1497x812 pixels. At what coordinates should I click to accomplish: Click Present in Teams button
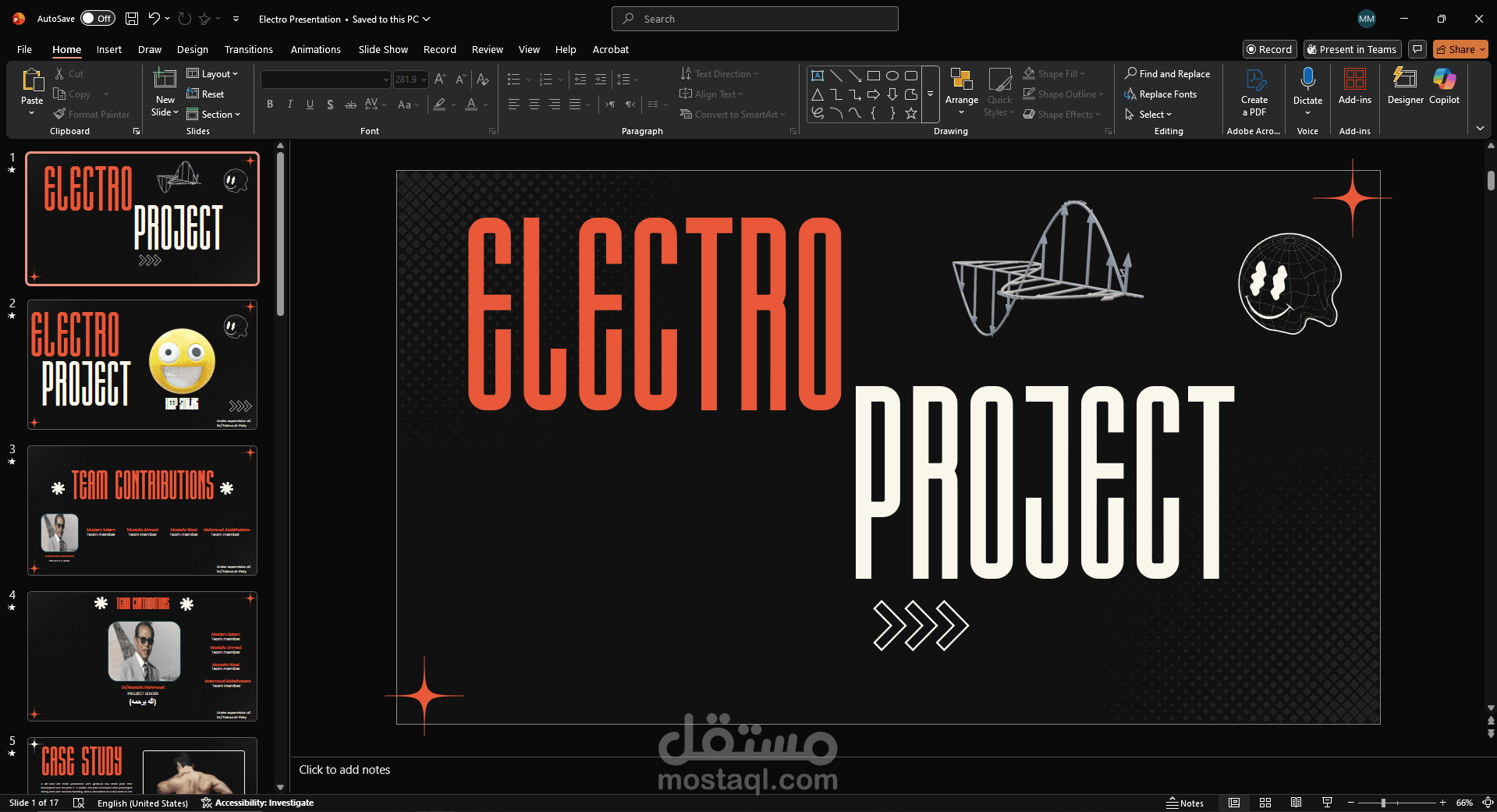(1352, 49)
